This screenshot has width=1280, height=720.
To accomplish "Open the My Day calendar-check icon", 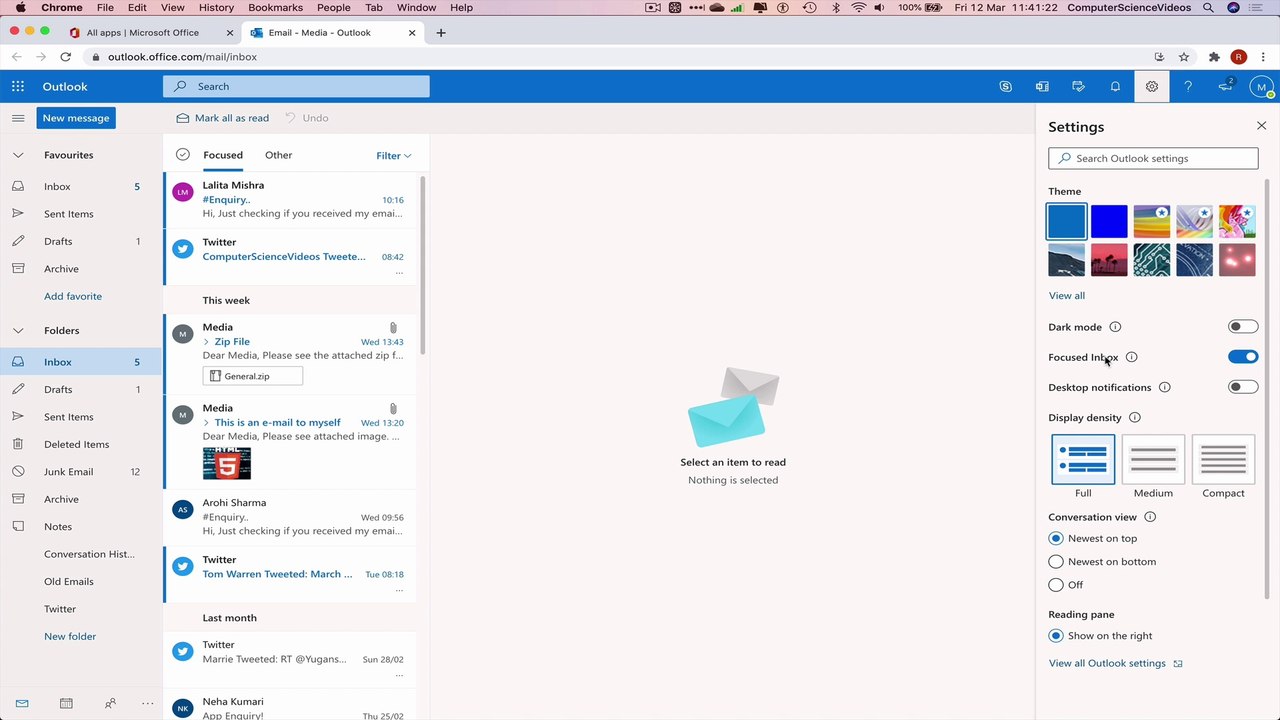I will tap(1079, 87).
